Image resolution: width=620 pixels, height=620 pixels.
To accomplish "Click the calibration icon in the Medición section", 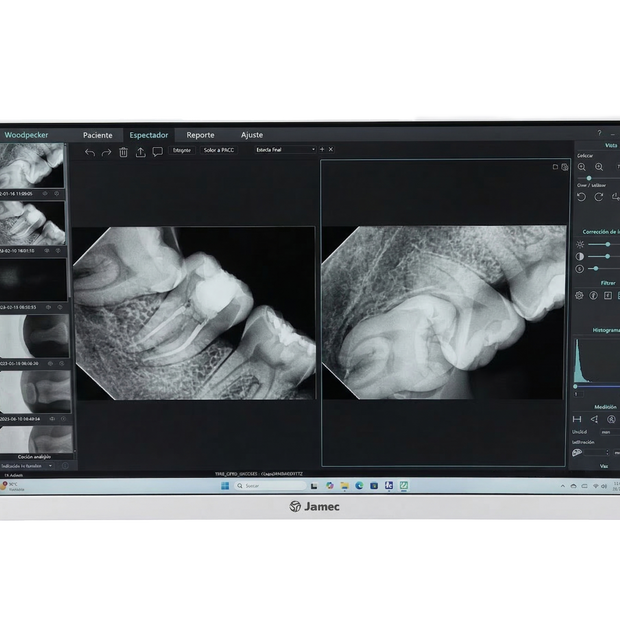I will point(577,452).
